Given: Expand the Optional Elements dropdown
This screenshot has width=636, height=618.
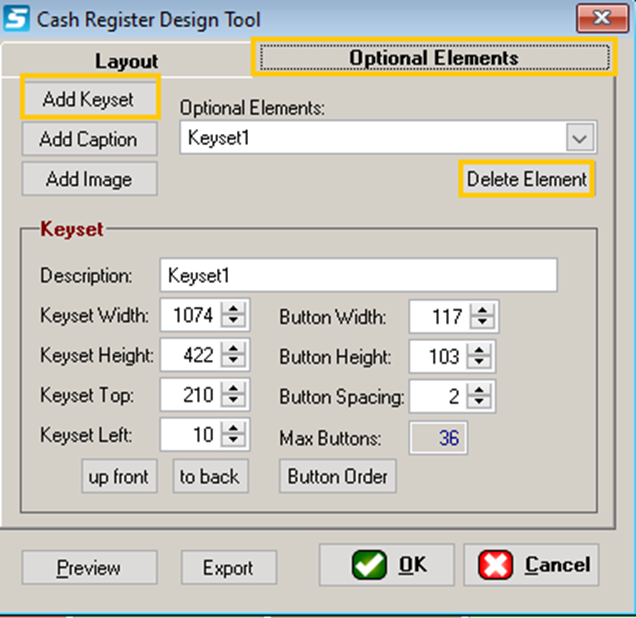Looking at the screenshot, I should [580, 138].
